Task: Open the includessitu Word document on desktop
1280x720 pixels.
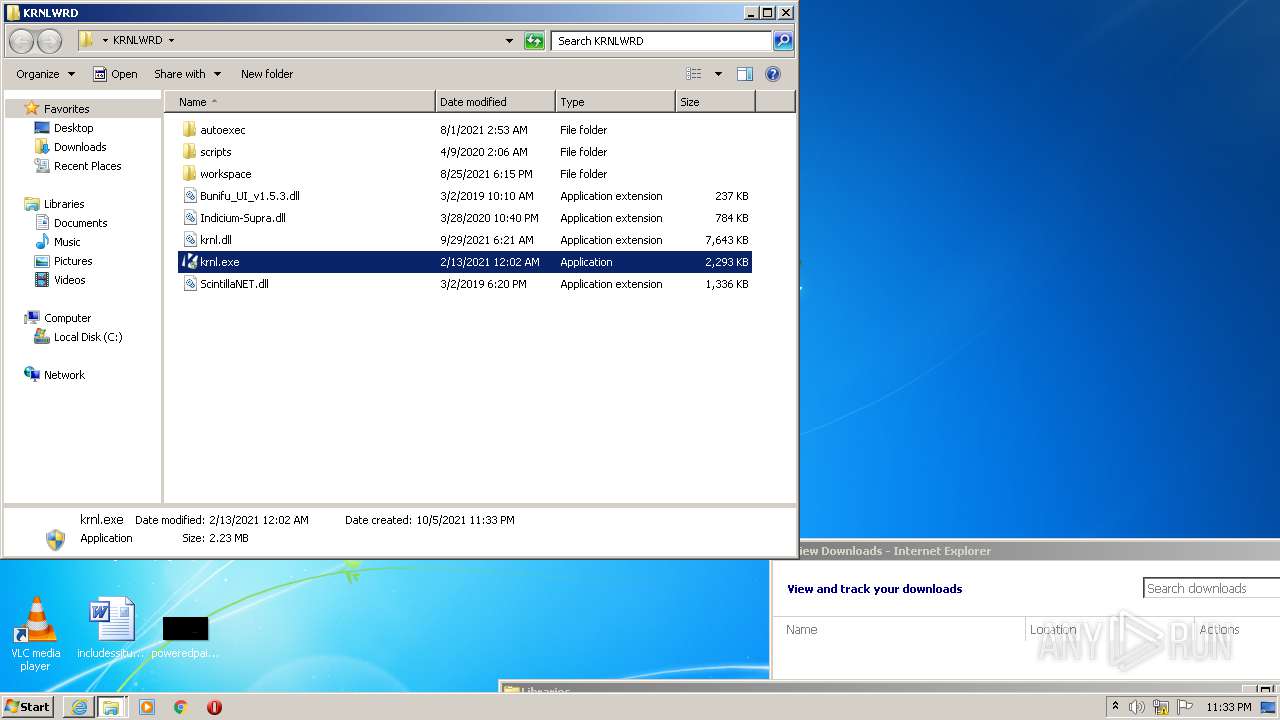Action: (x=110, y=629)
